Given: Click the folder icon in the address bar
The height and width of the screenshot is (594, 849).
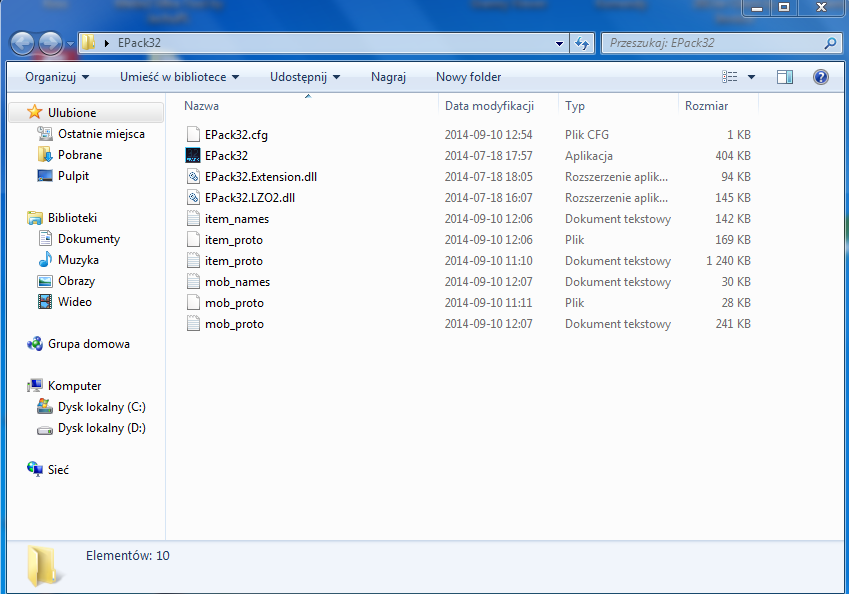Looking at the screenshot, I should tap(88, 43).
